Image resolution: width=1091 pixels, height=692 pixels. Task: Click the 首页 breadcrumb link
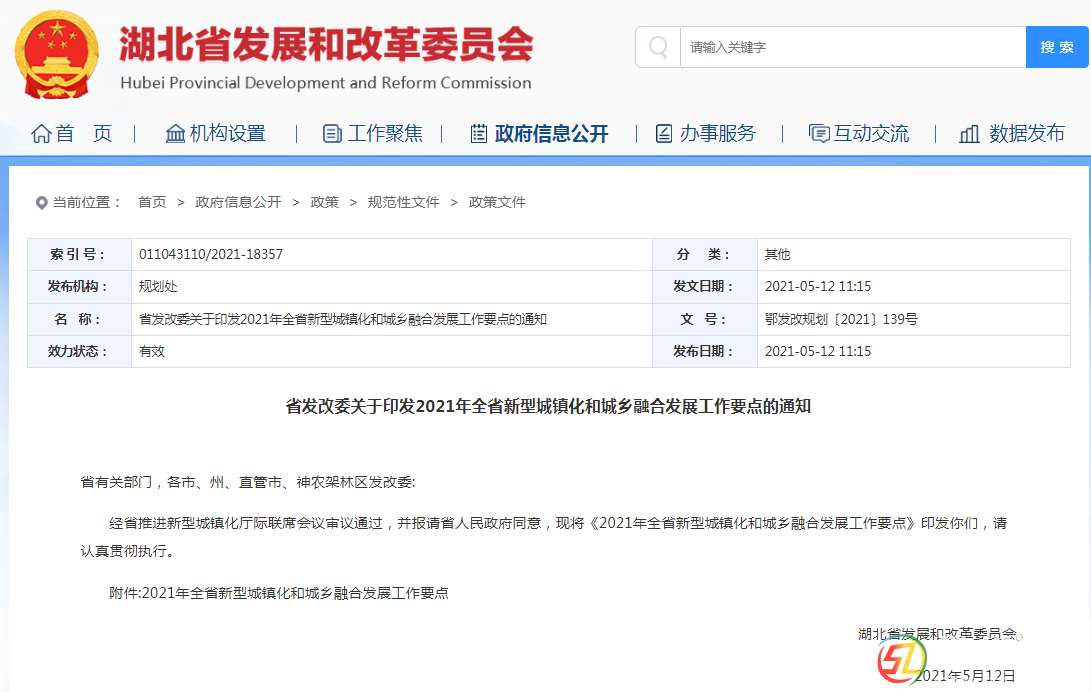[152, 202]
